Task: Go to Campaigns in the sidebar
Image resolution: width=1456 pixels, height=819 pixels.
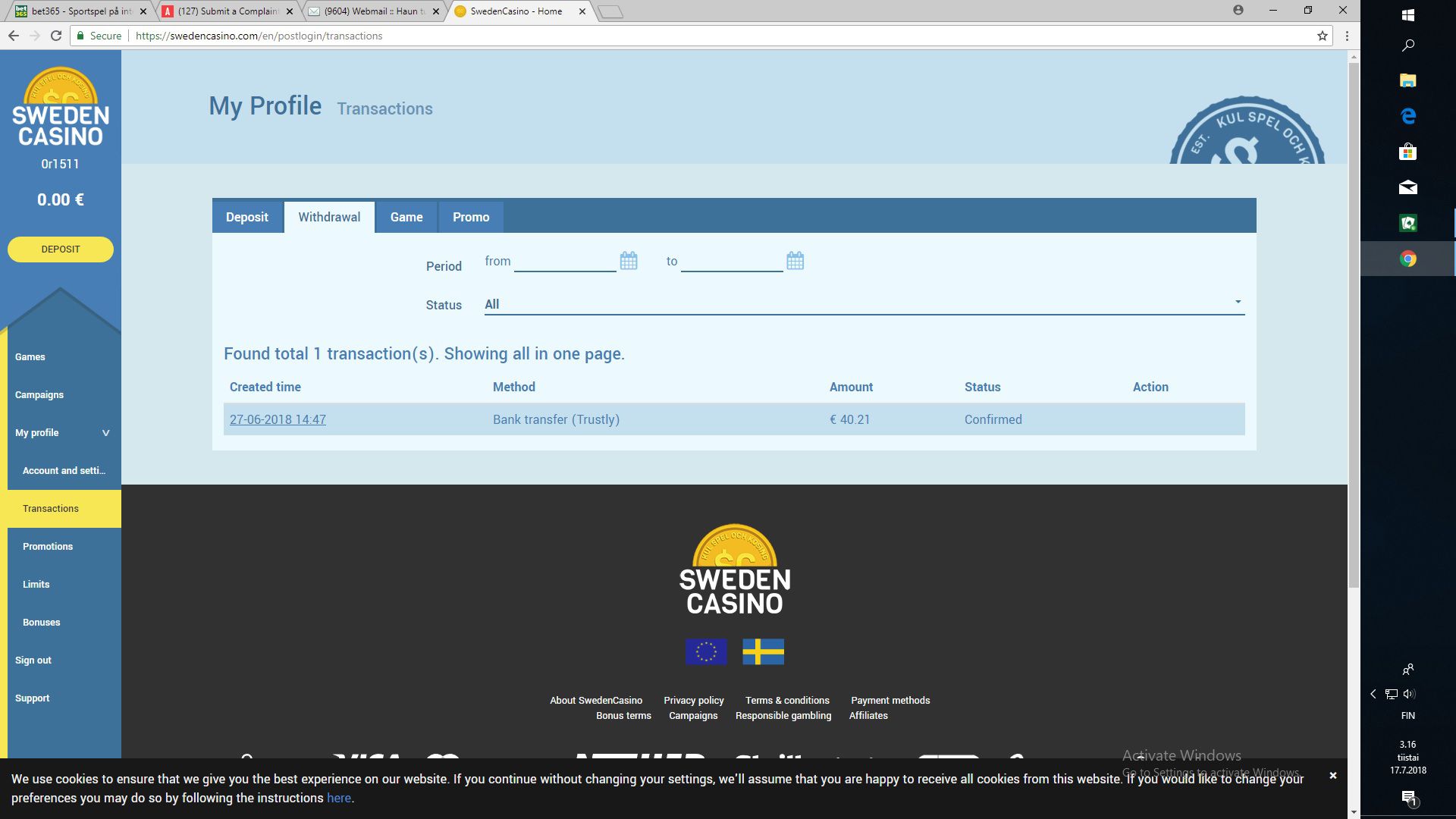Action: pyautogui.click(x=39, y=395)
